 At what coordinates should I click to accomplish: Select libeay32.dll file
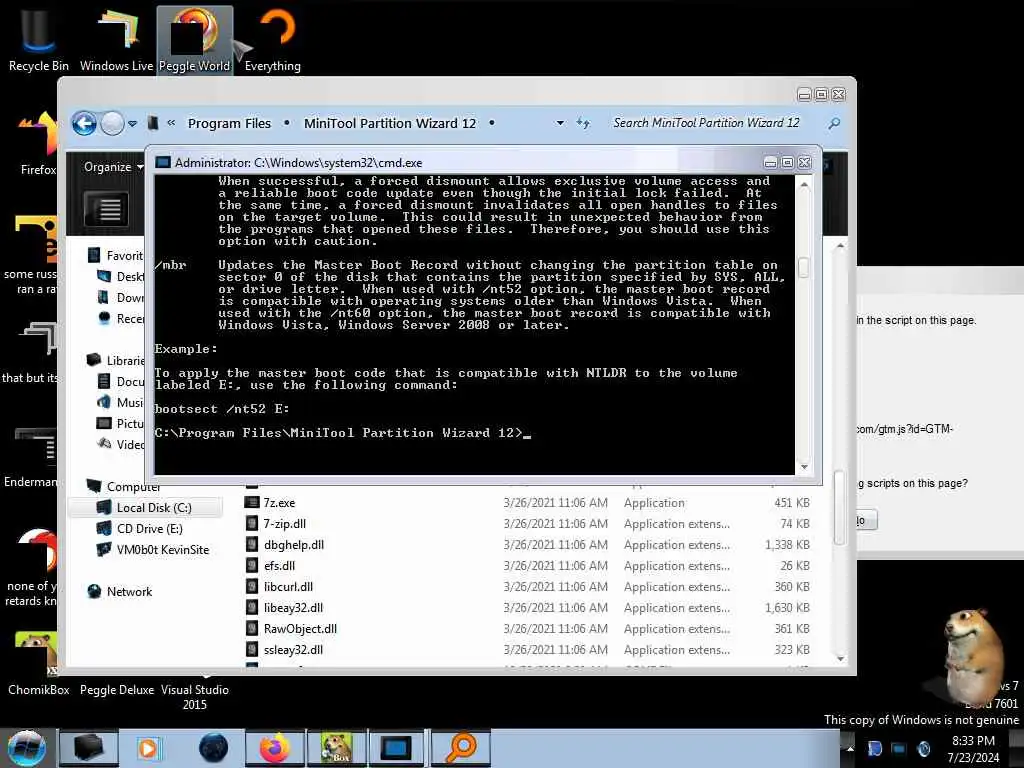(x=293, y=607)
